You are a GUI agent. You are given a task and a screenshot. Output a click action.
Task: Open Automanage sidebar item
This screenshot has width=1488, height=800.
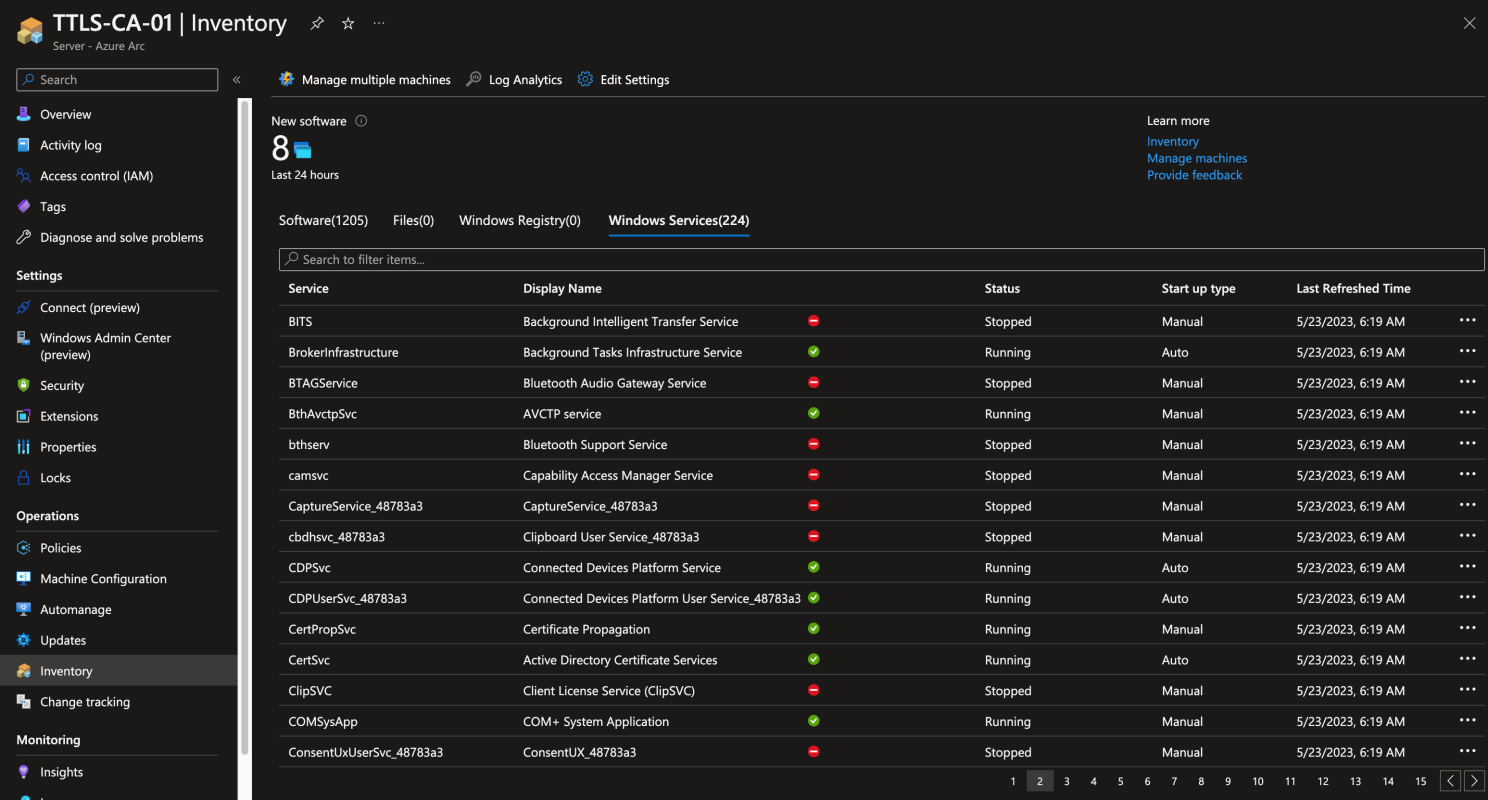coord(75,610)
